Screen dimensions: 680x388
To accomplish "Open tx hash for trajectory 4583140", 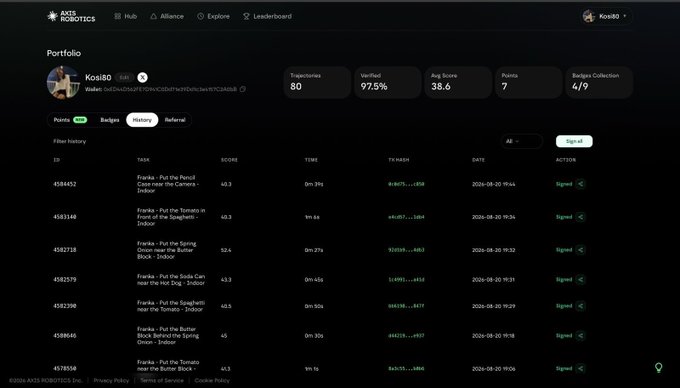I will click(x=406, y=217).
